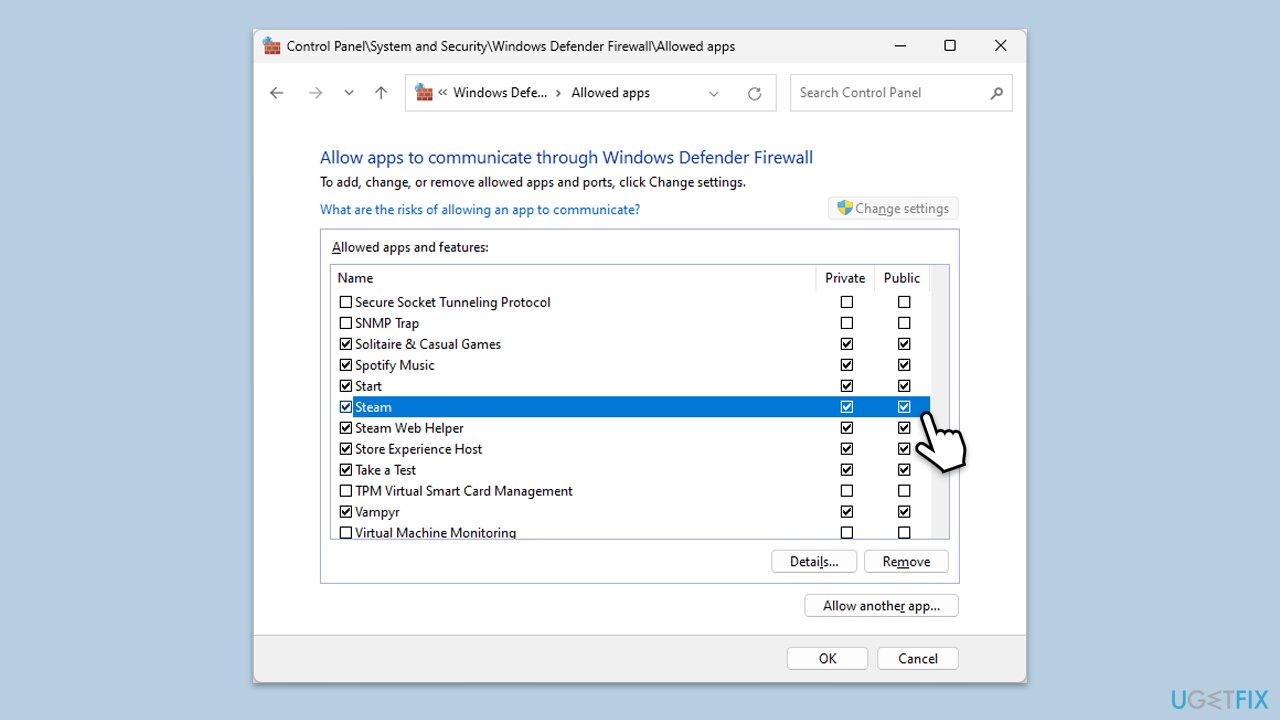The image size is (1280, 720).
Task: Select the Allowed apps breadcrumb
Action: click(610, 93)
